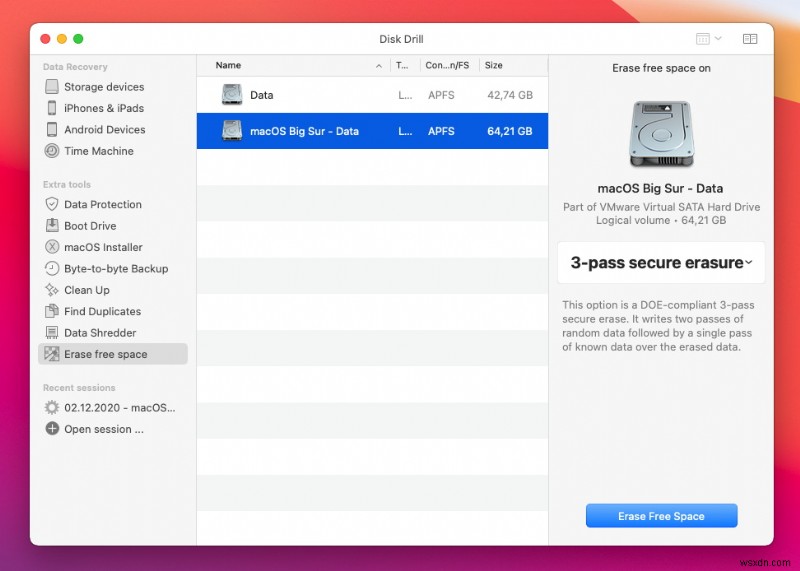800x571 pixels.
Task: Open recent session gear icon 02.12.2020
Action: pos(52,408)
